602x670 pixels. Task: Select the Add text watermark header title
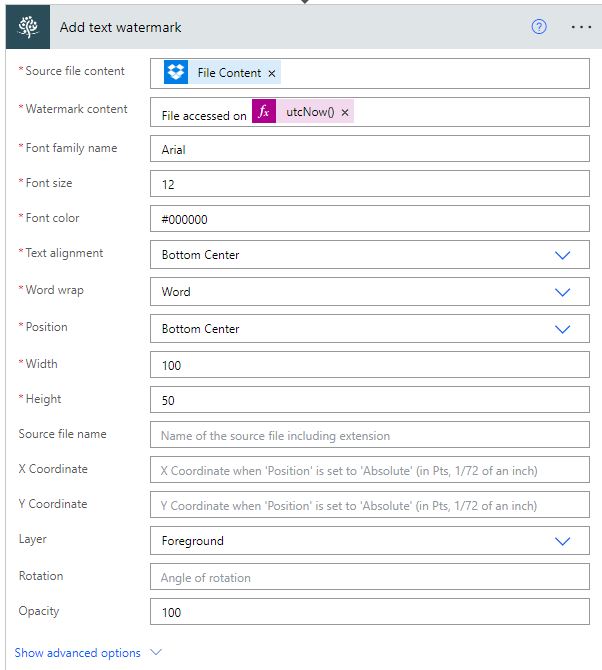click(x=121, y=27)
